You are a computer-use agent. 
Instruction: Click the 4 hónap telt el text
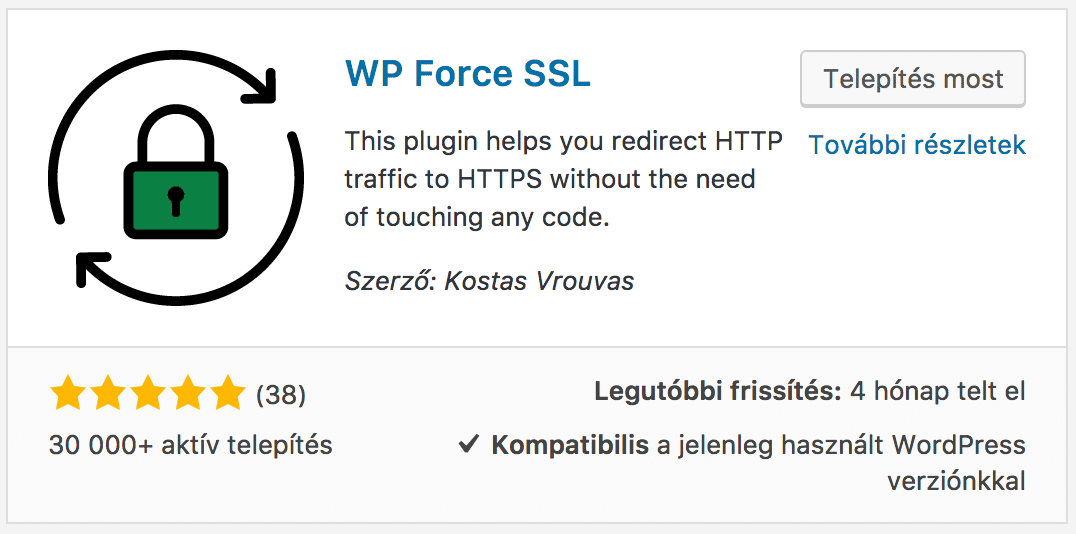pyautogui.click(x=937, y=391)
